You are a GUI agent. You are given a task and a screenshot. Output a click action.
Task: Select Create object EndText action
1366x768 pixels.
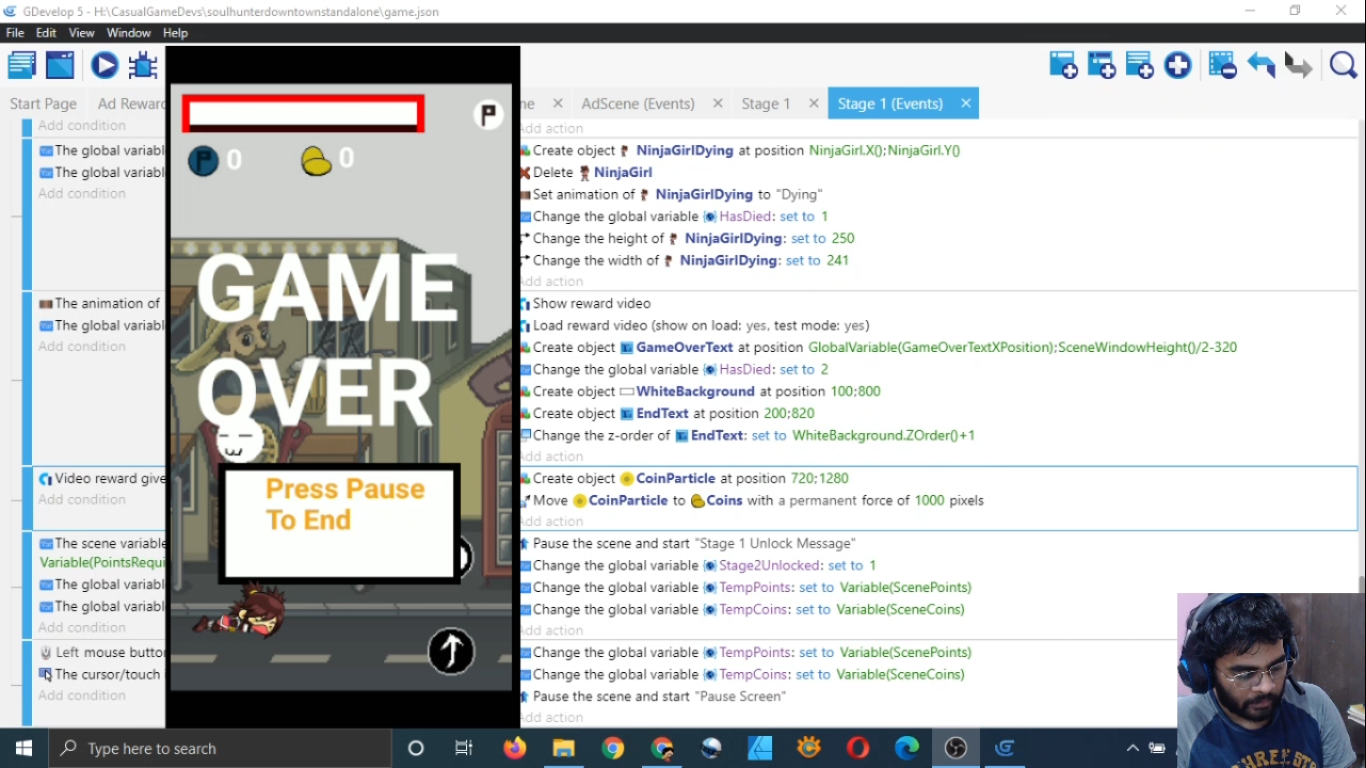[666, 413]
